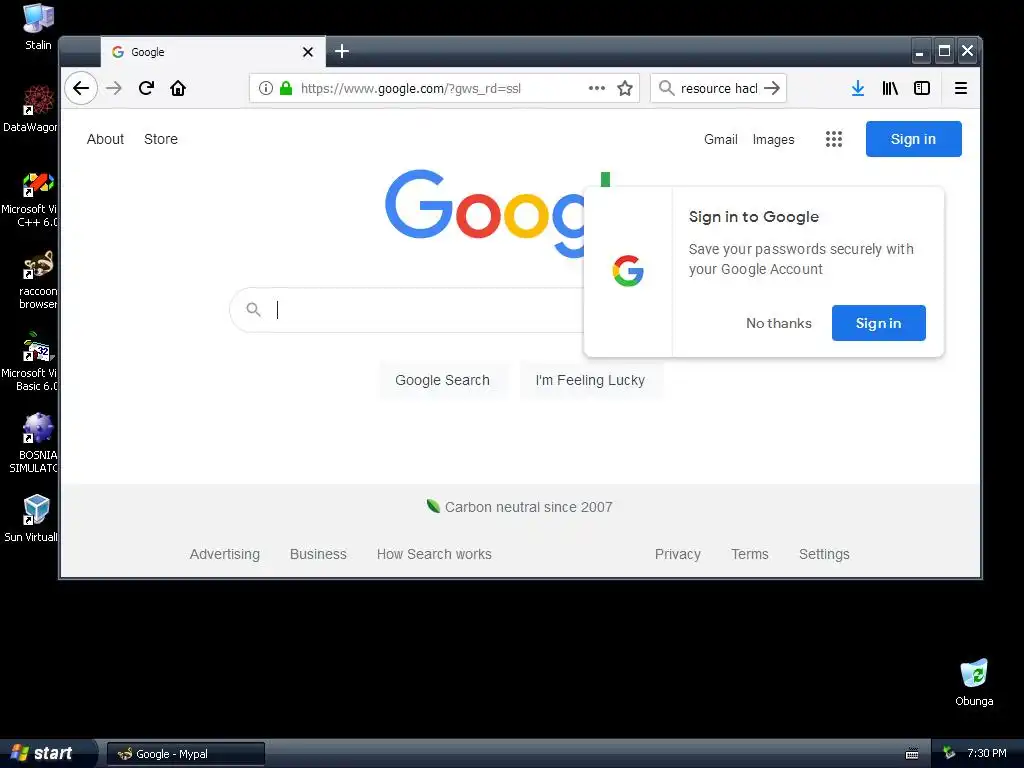This screenshot has height=768, width=1024.
Task: Open the Business footer link
Action: coord(318,554)
